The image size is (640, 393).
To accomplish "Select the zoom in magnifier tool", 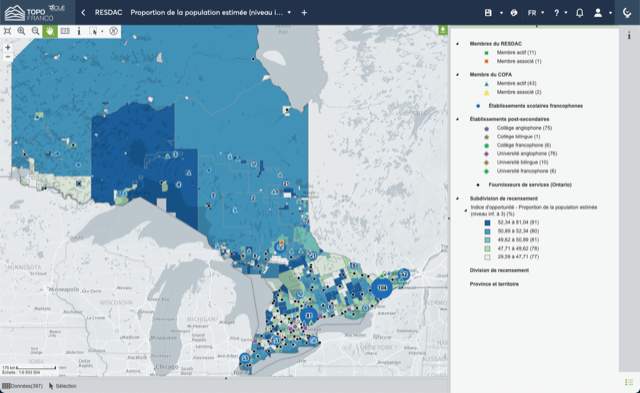I will (x=21, y=31).
